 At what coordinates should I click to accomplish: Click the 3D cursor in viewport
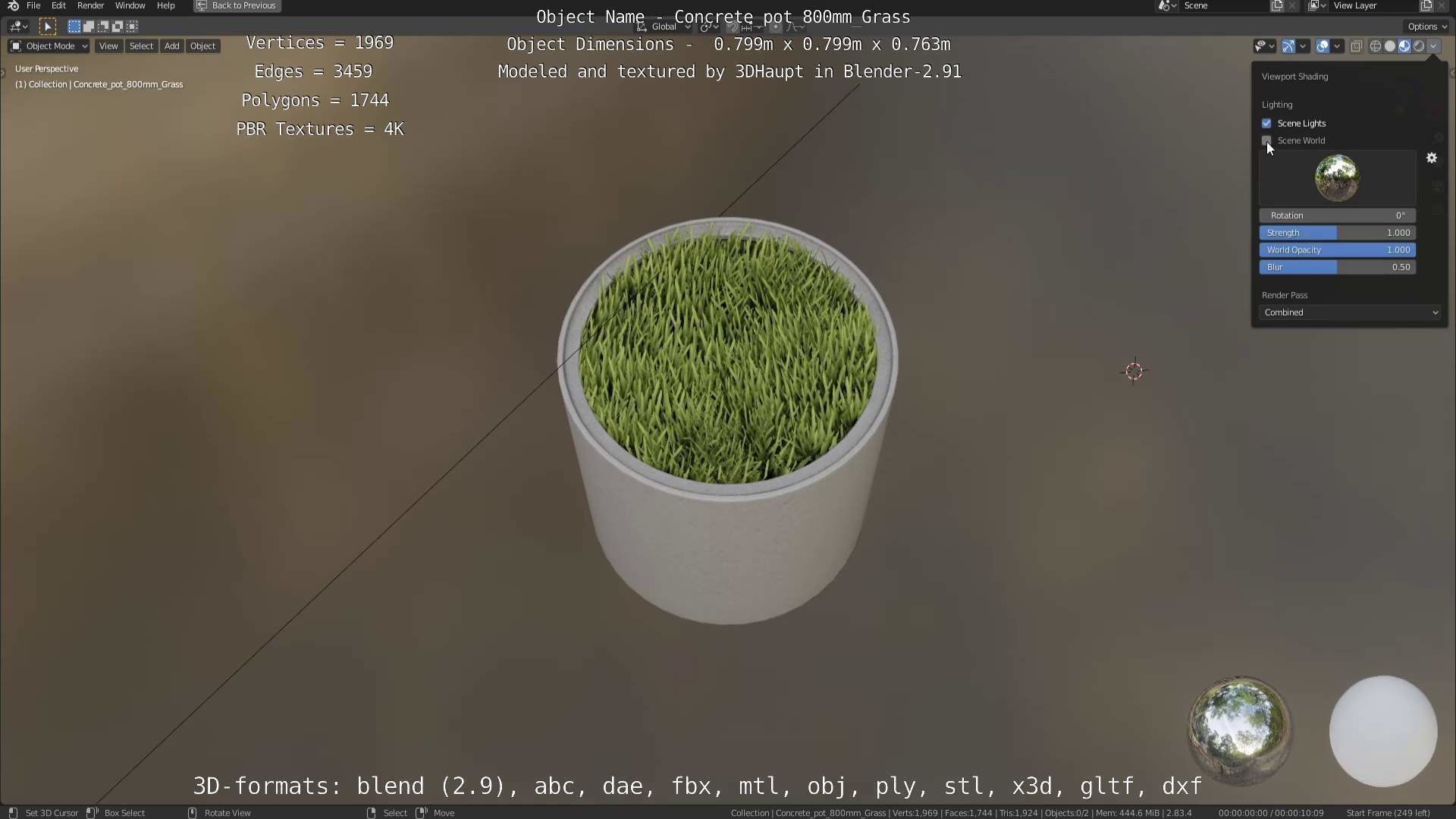[x=1134, y=371]
